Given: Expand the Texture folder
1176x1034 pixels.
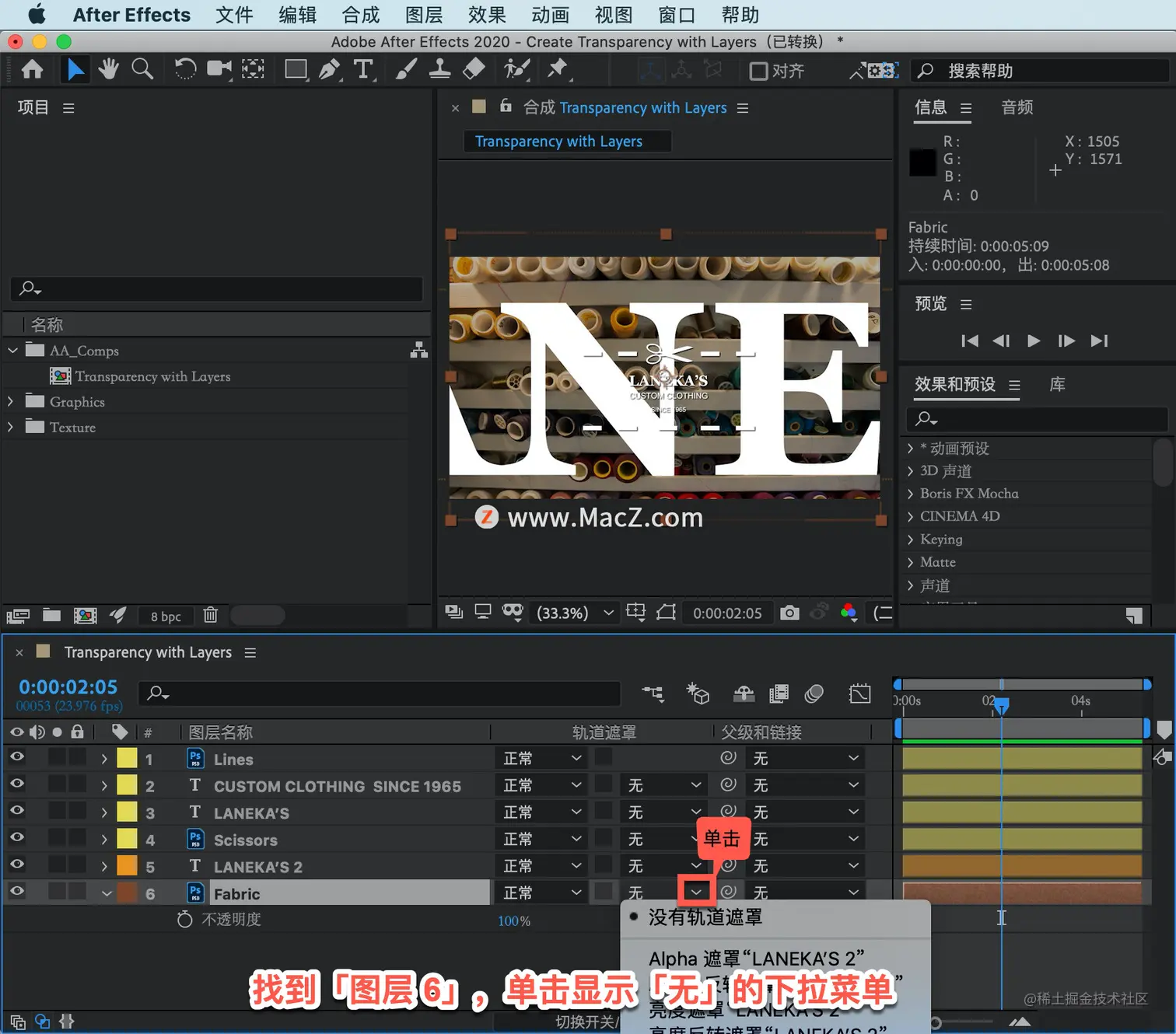Looking at the screenshot, I should (x=10, y=427).
